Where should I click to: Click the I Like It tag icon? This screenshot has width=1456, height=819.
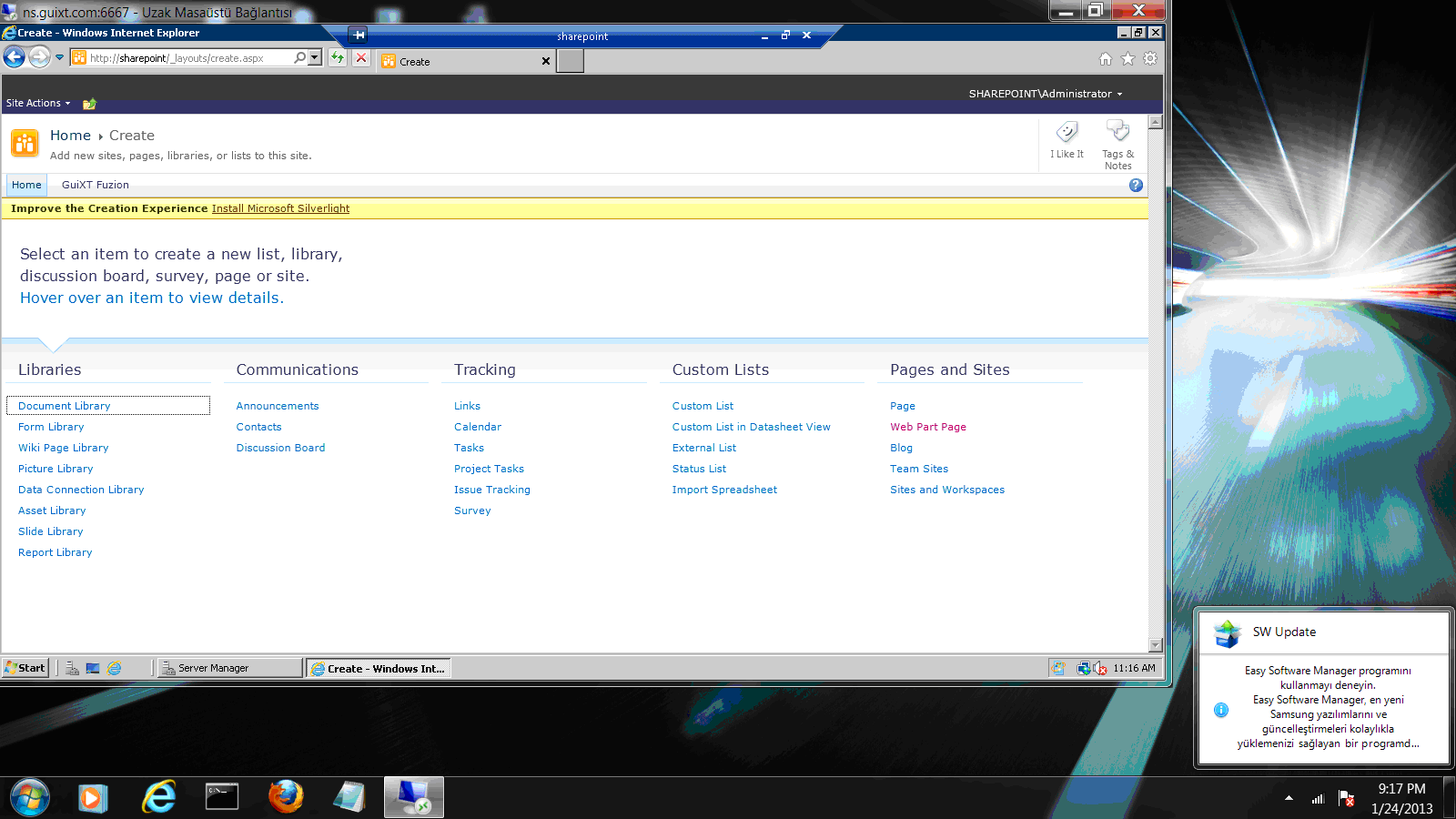click(x=1067, y=133)
